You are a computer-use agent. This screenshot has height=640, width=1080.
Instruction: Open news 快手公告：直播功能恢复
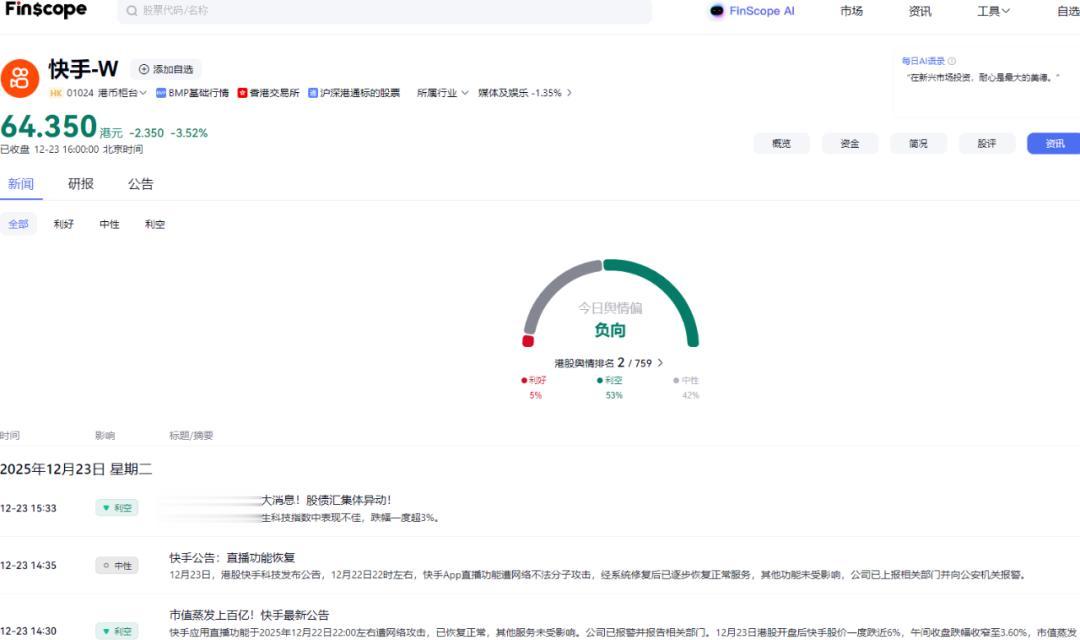(232, 557)
